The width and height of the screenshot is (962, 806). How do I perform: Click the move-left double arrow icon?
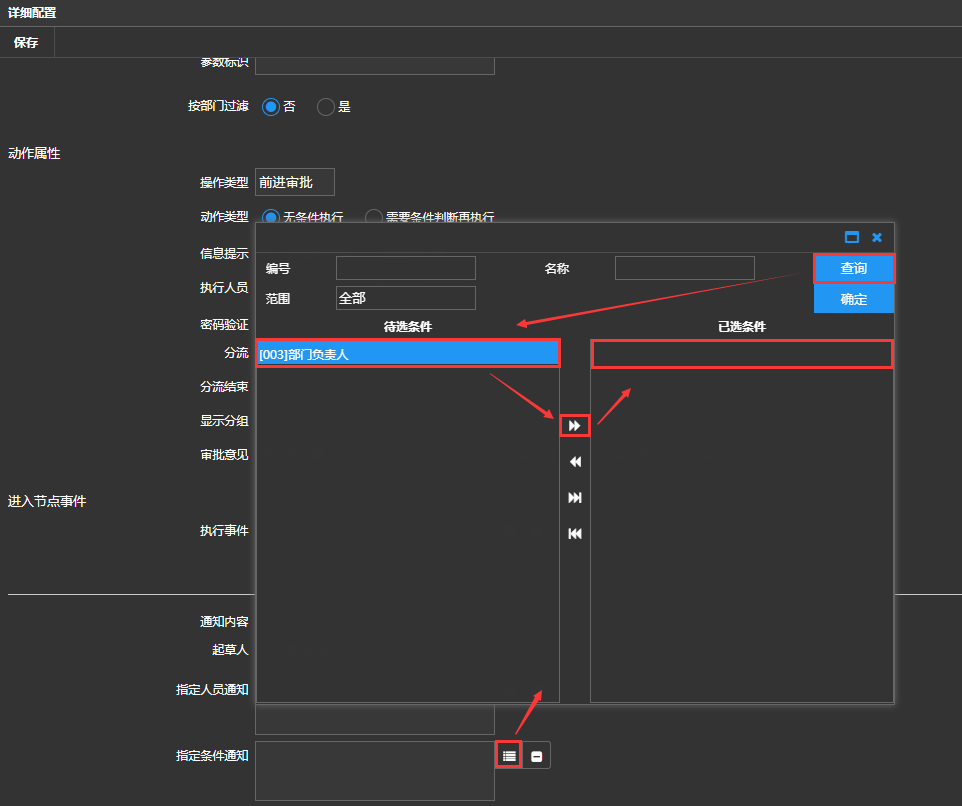coord(574,462)
